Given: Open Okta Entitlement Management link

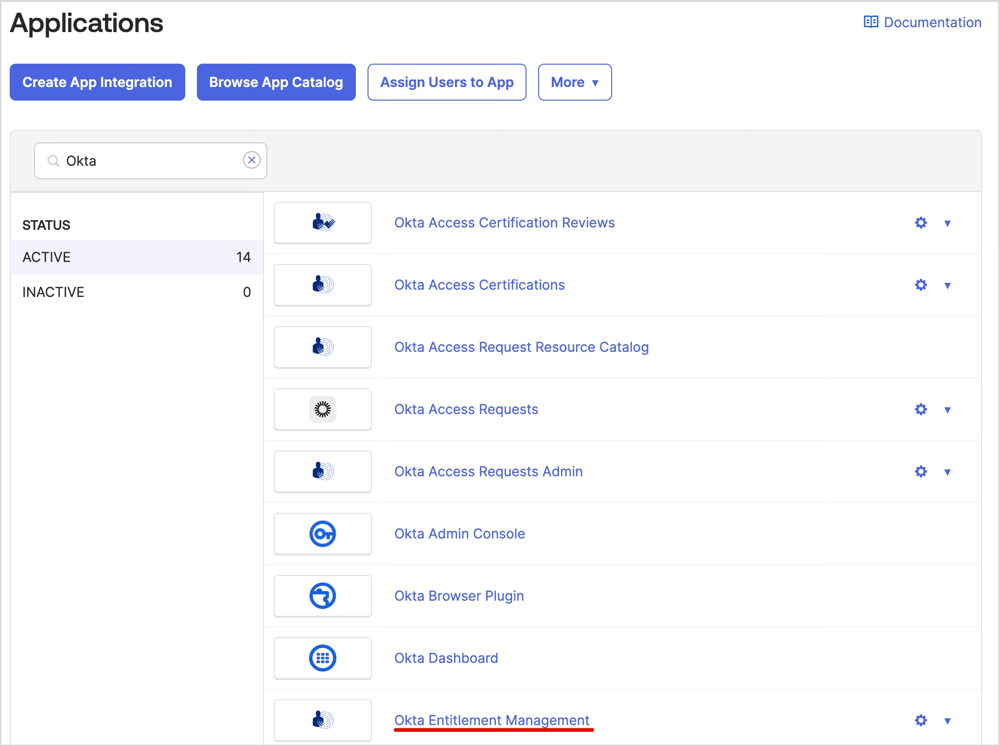Looking at the screenshot, I should point(492,720).
